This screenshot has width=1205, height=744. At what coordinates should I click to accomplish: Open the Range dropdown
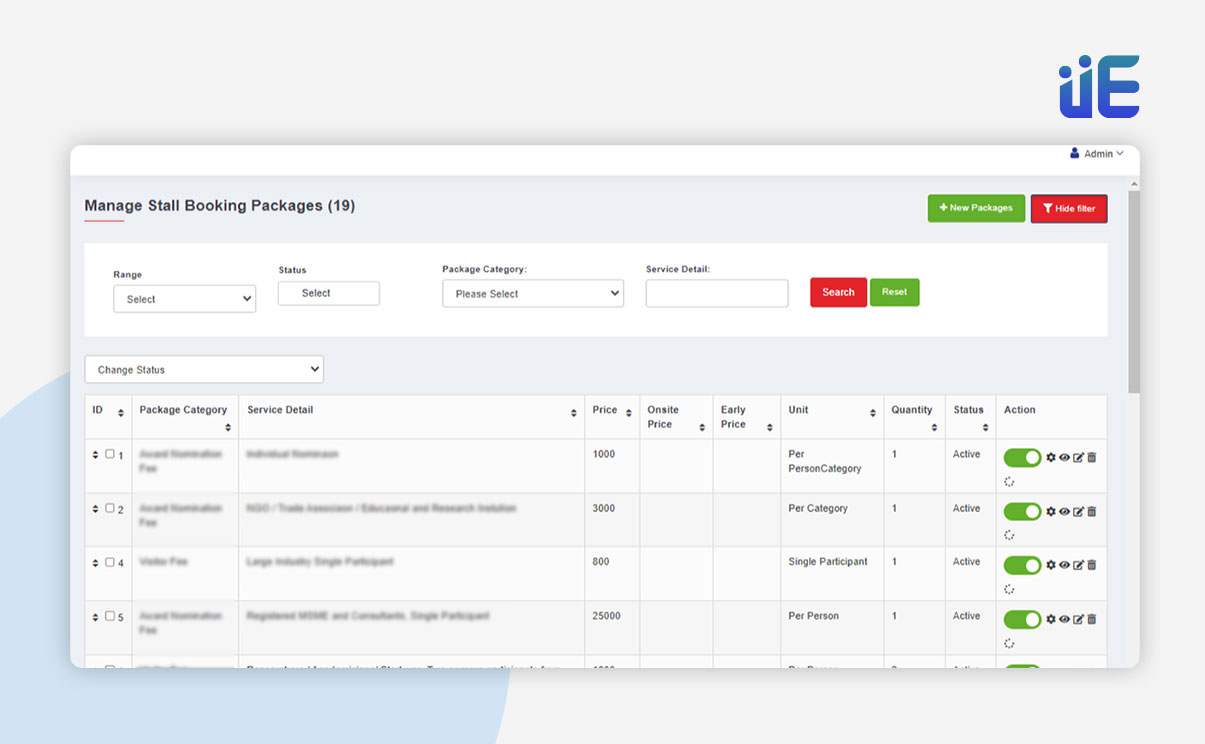pyautogui.click(x=185, y=299)
